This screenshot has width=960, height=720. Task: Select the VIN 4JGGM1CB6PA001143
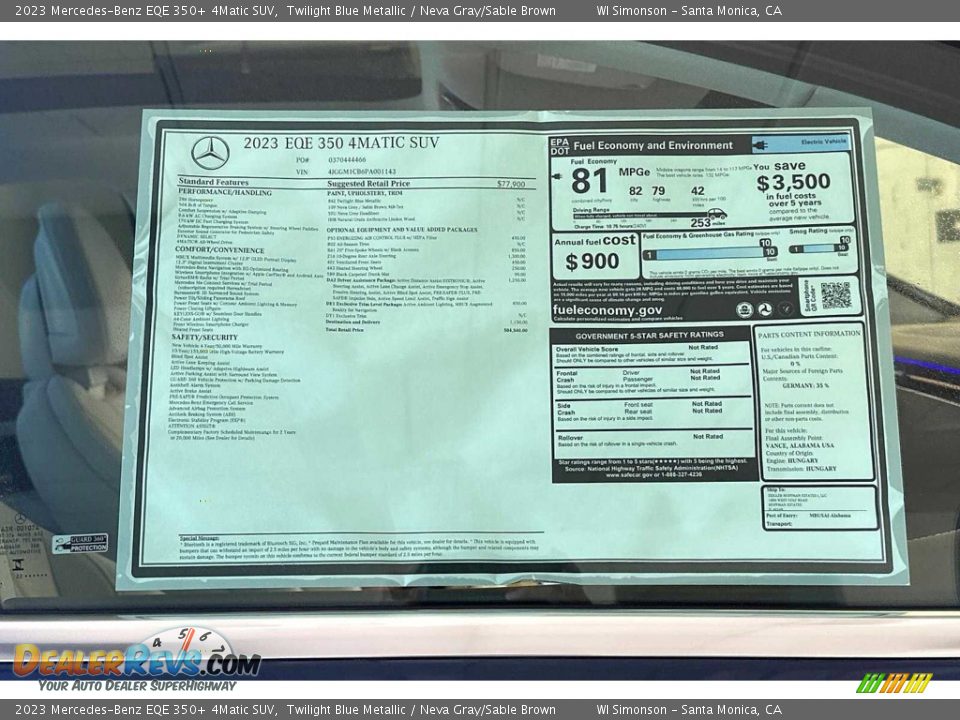(362, 172)
